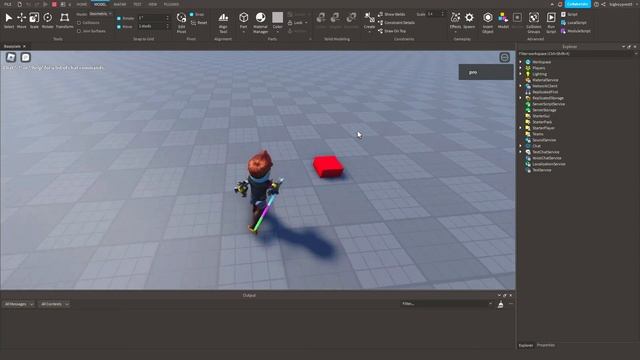Toggle the Join Surfaces checkbox
Image resolution: width=640 pixels, height=360 pixels.
79,31
